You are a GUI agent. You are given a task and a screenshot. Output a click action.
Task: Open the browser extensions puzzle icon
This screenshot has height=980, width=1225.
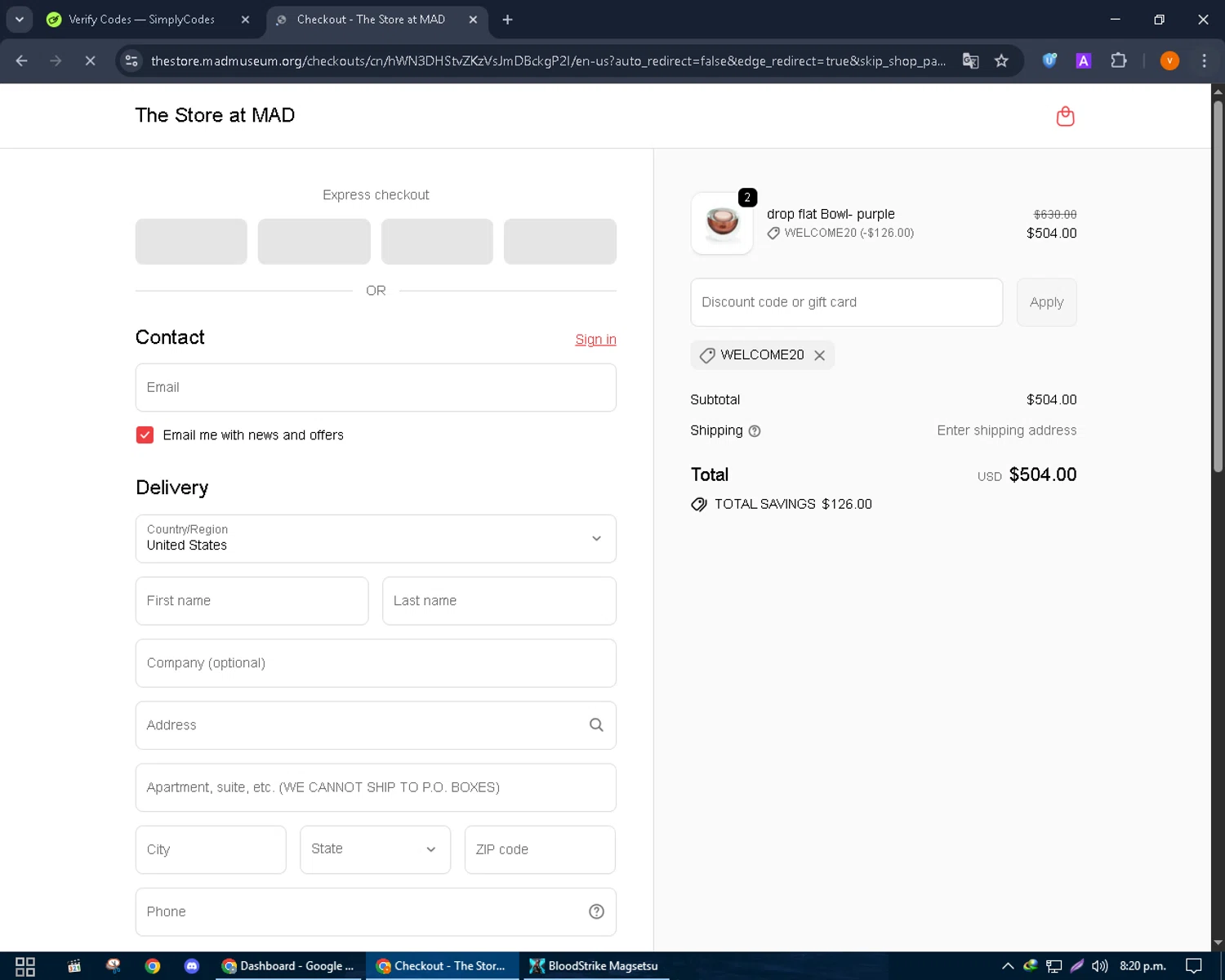1119,60
